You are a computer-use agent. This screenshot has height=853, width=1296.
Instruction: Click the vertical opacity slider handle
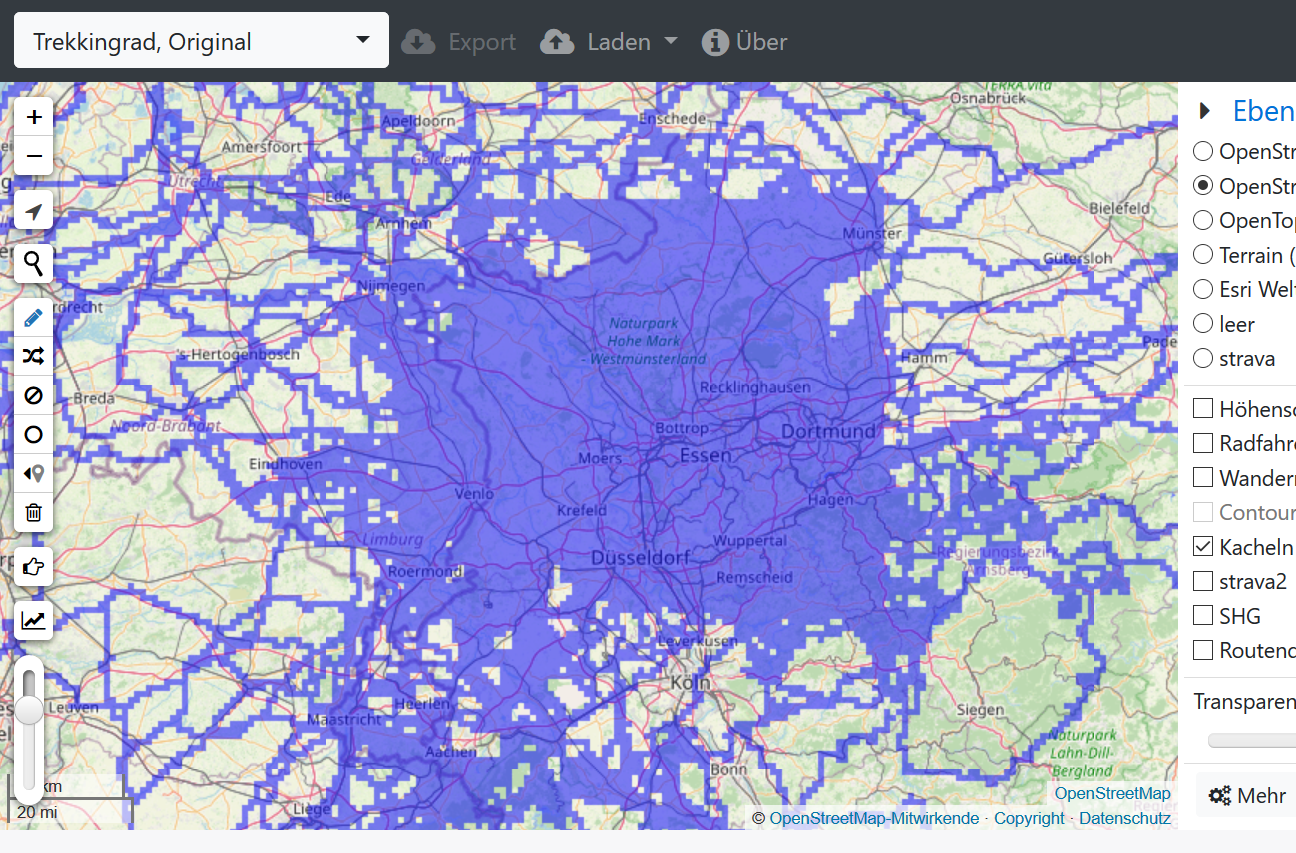tap(30, 710)
